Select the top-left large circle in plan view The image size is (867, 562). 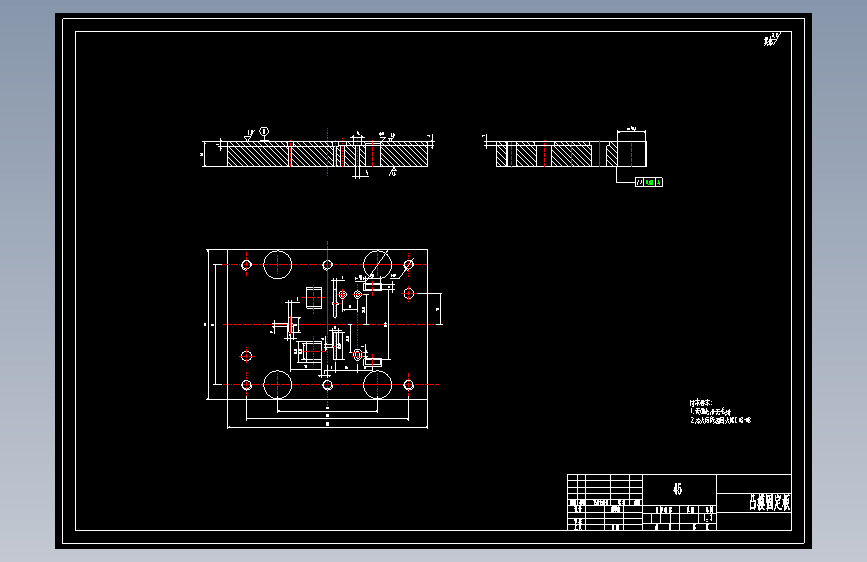[278, 264]
